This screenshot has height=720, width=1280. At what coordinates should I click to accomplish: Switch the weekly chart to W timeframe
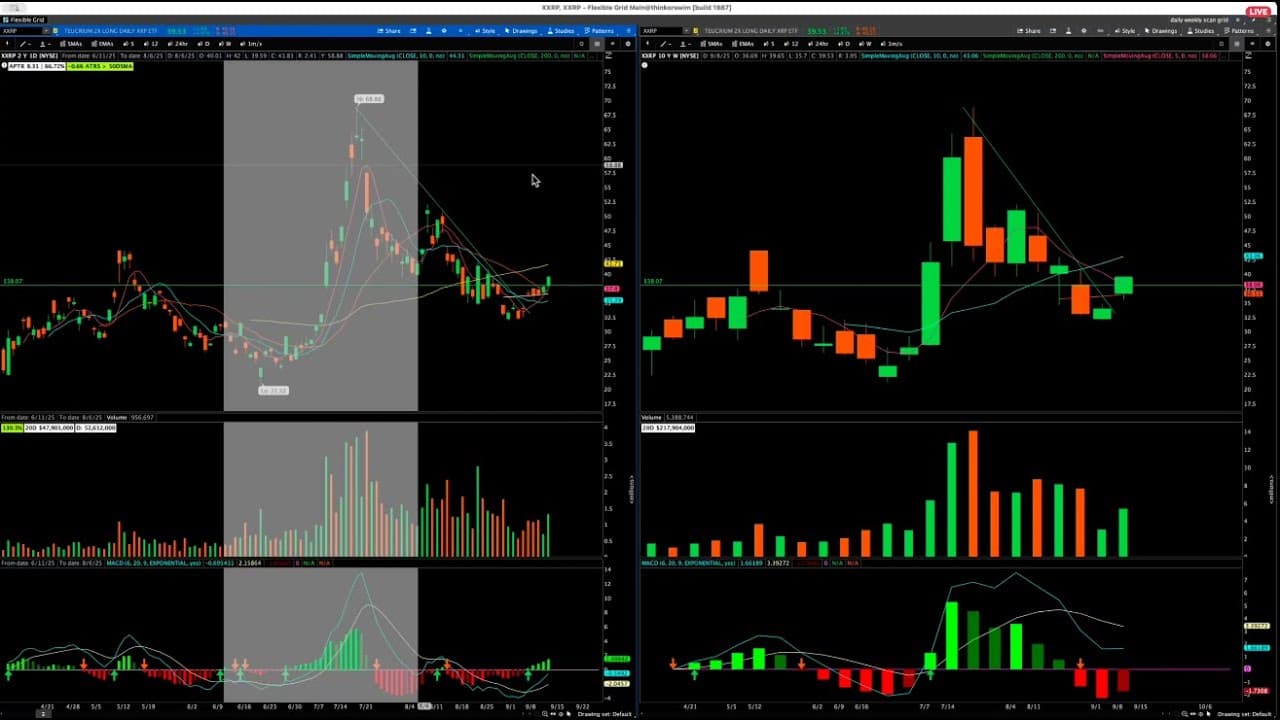pyautogui.click(x=866, y=44)
